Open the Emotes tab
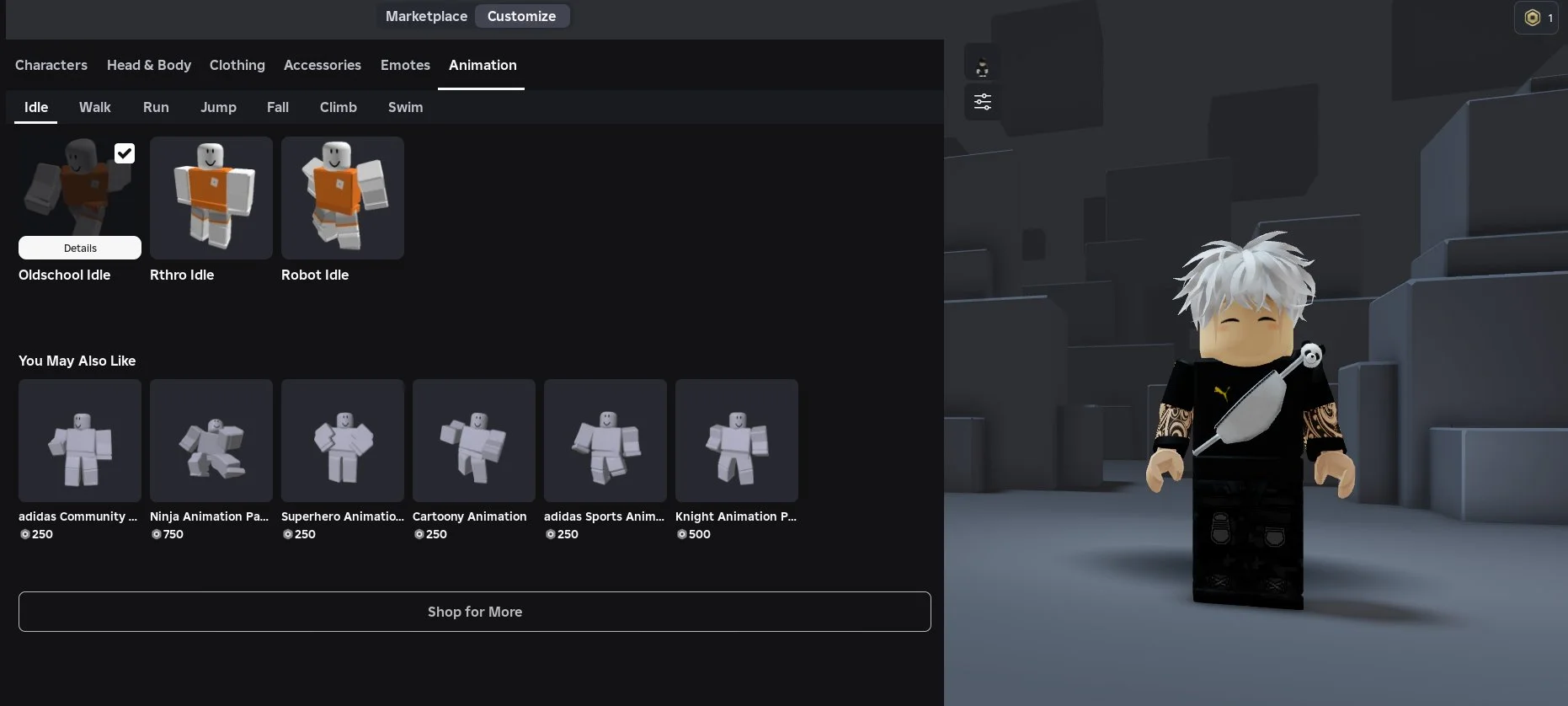Viewport: 1568px width, 706px height. click(x=405, y=65)
